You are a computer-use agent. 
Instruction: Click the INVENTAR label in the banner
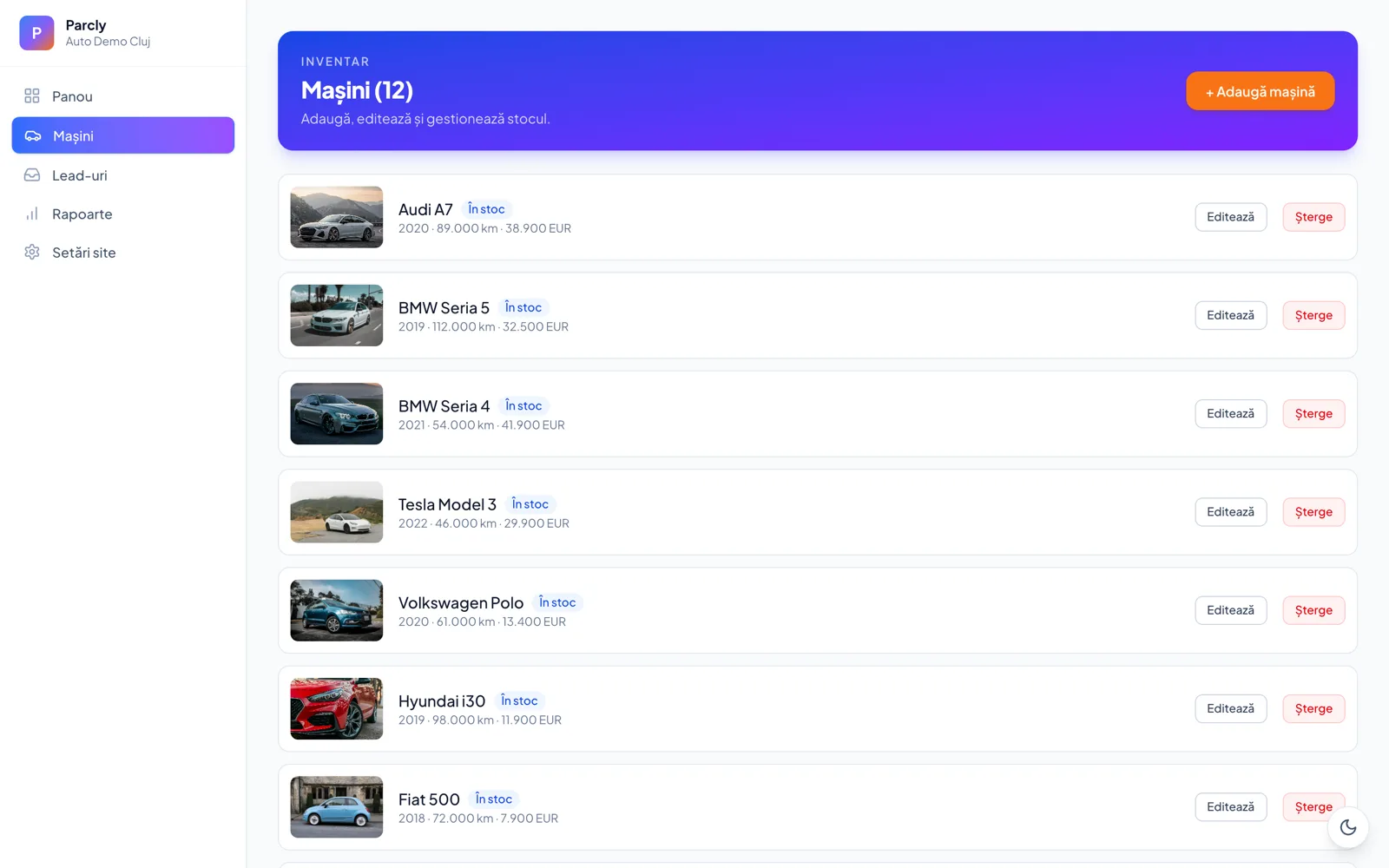pyautogui.click(x=335, y=62)
